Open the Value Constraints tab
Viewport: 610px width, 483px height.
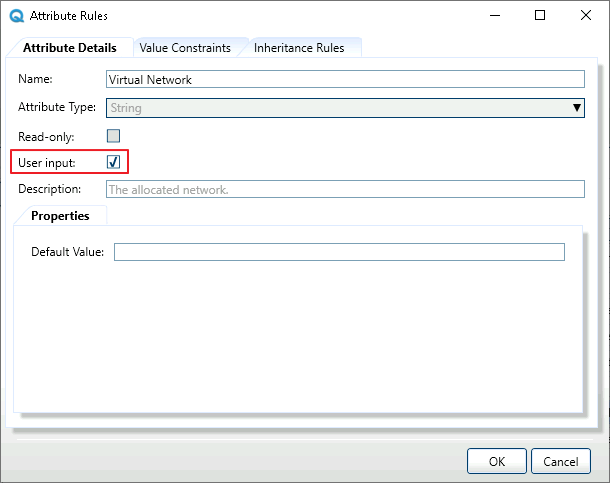click(x=185, y=48)
